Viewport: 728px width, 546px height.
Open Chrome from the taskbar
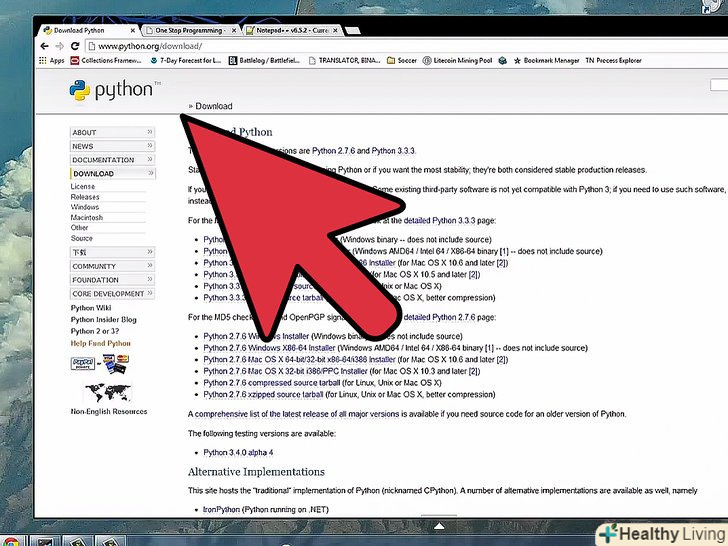(9, 542)
